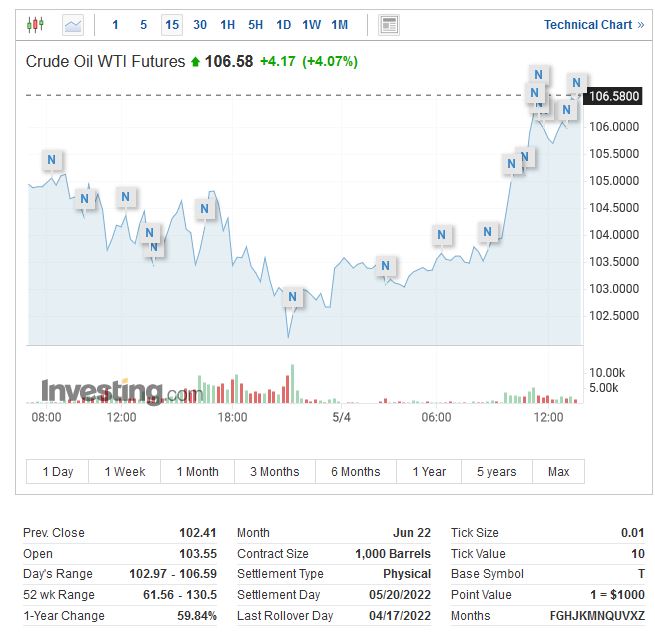Viewport: 655px width, 635px height.
Task: Switch to candlestick chart type
Action: tap(36, 24)
